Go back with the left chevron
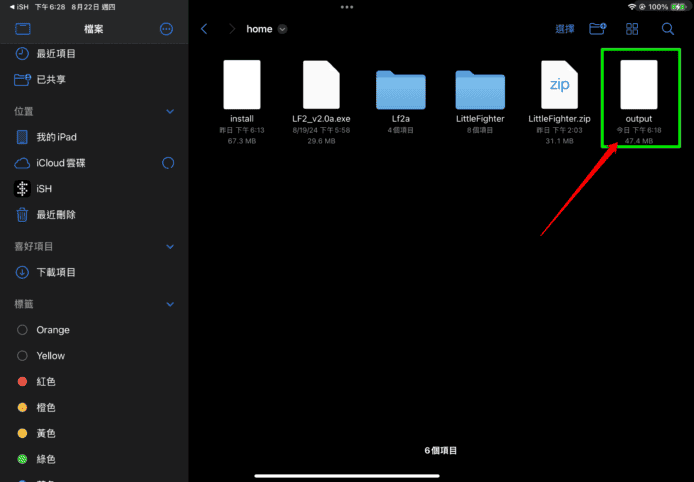 (x=205, y=29)
